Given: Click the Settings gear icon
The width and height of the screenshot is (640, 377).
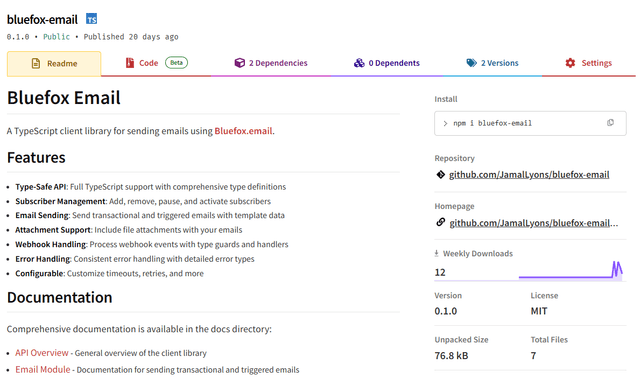Looking at the screenshot, I should click(x=570, y=63).
